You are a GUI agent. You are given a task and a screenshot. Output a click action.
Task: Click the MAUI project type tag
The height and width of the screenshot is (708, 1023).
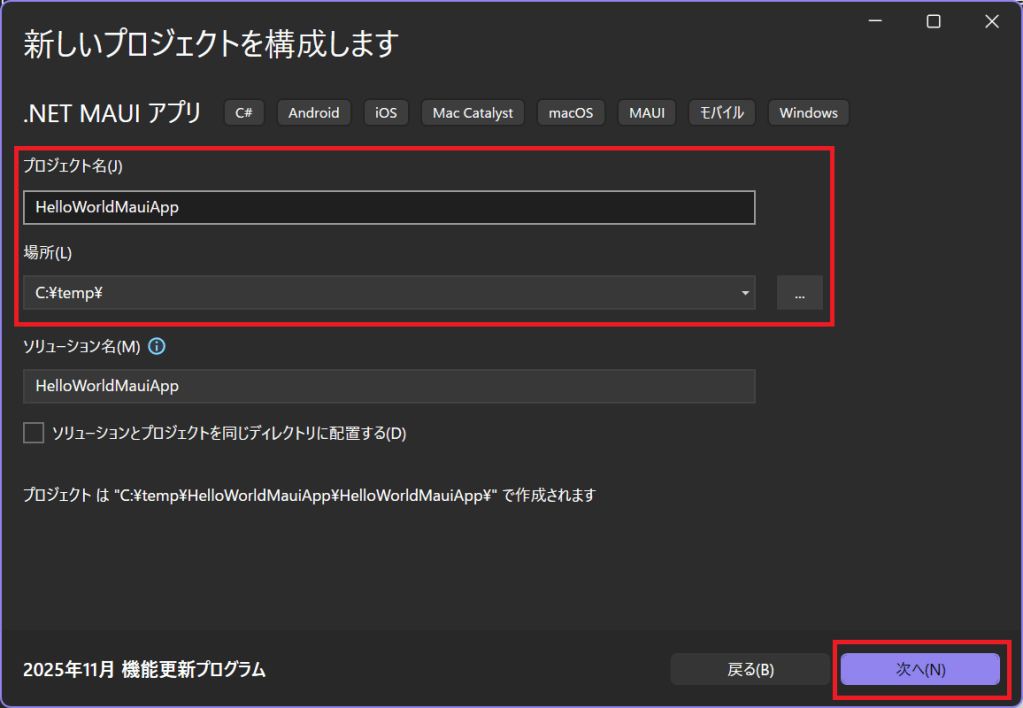tap(647, 113)
